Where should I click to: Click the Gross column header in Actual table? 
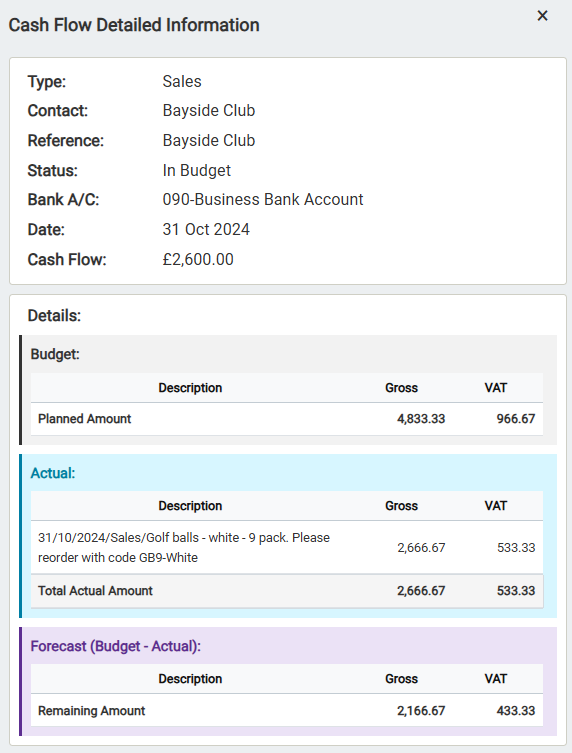(x=402, y=506)
